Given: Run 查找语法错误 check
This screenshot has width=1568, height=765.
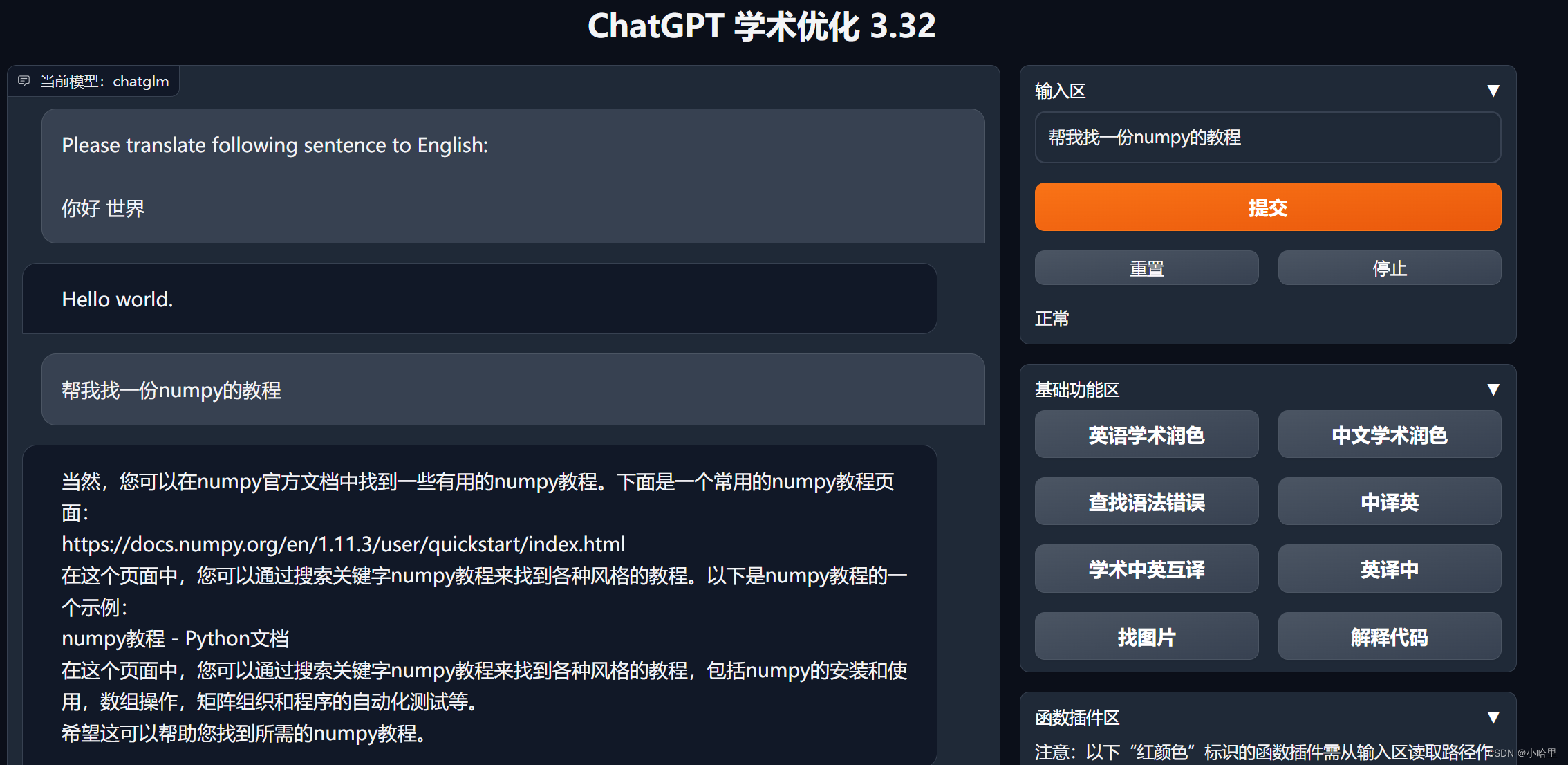Looking at the screenshot, I should point(1146,501).
